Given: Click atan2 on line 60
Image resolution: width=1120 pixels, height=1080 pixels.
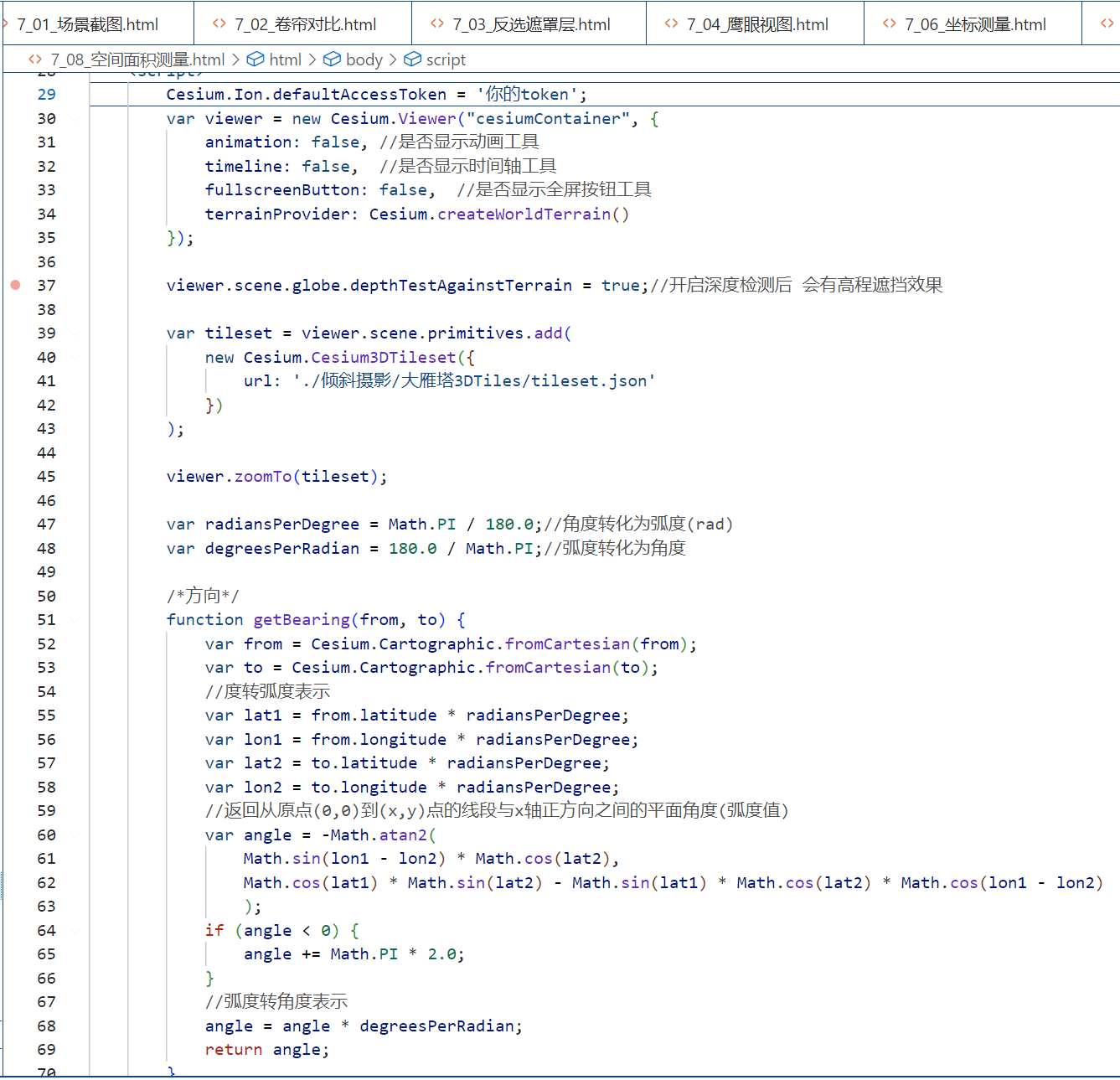Looking at the screenshot, I should (x=403, y=835).
